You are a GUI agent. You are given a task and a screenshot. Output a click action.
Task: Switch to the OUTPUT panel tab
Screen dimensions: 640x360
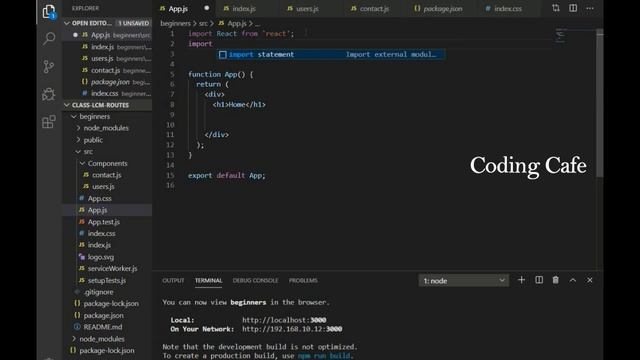(173, 280)
